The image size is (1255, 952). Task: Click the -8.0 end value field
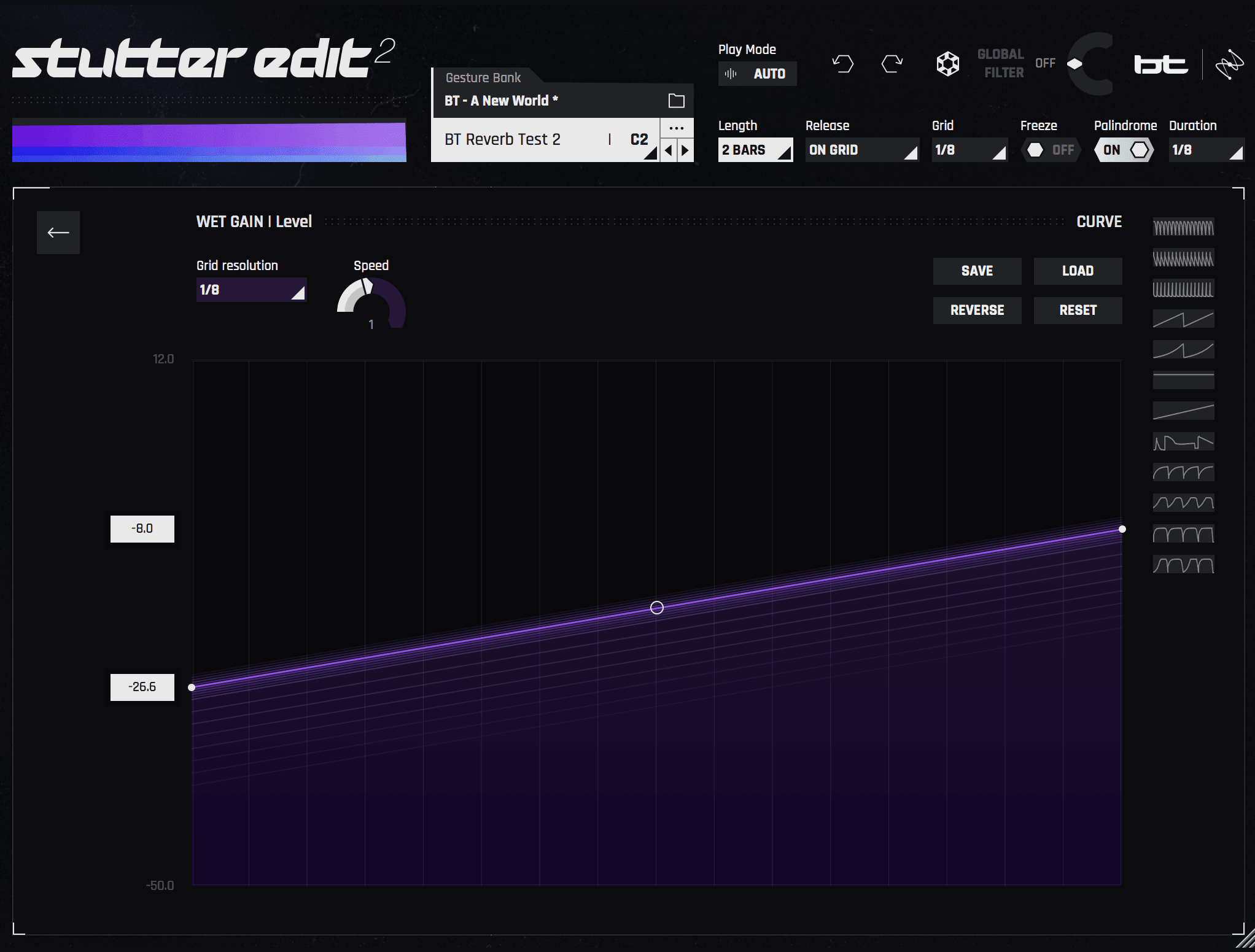pos(142,528)
